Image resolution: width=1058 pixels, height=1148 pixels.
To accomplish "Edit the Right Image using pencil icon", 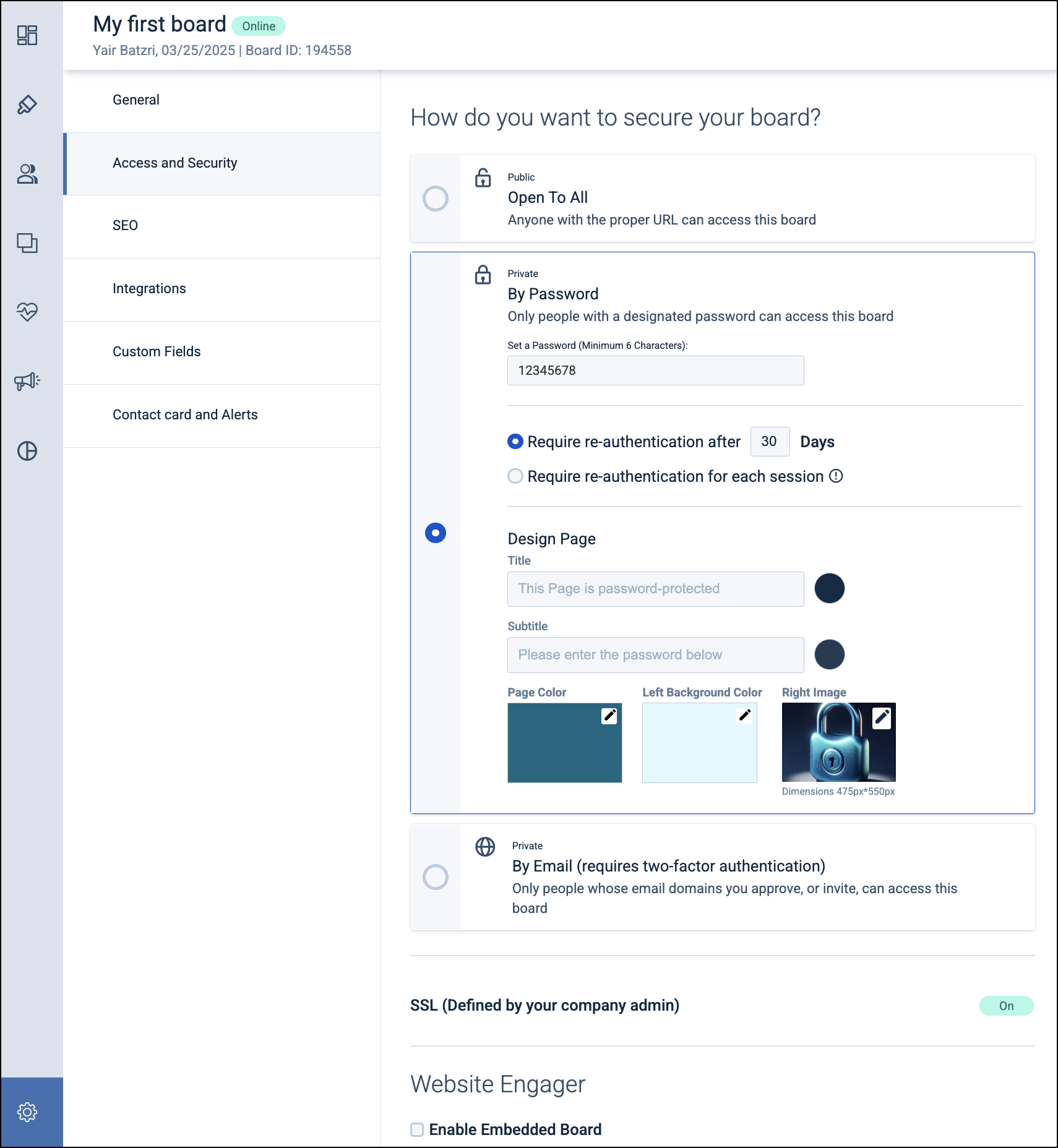I will pos(882,717).
